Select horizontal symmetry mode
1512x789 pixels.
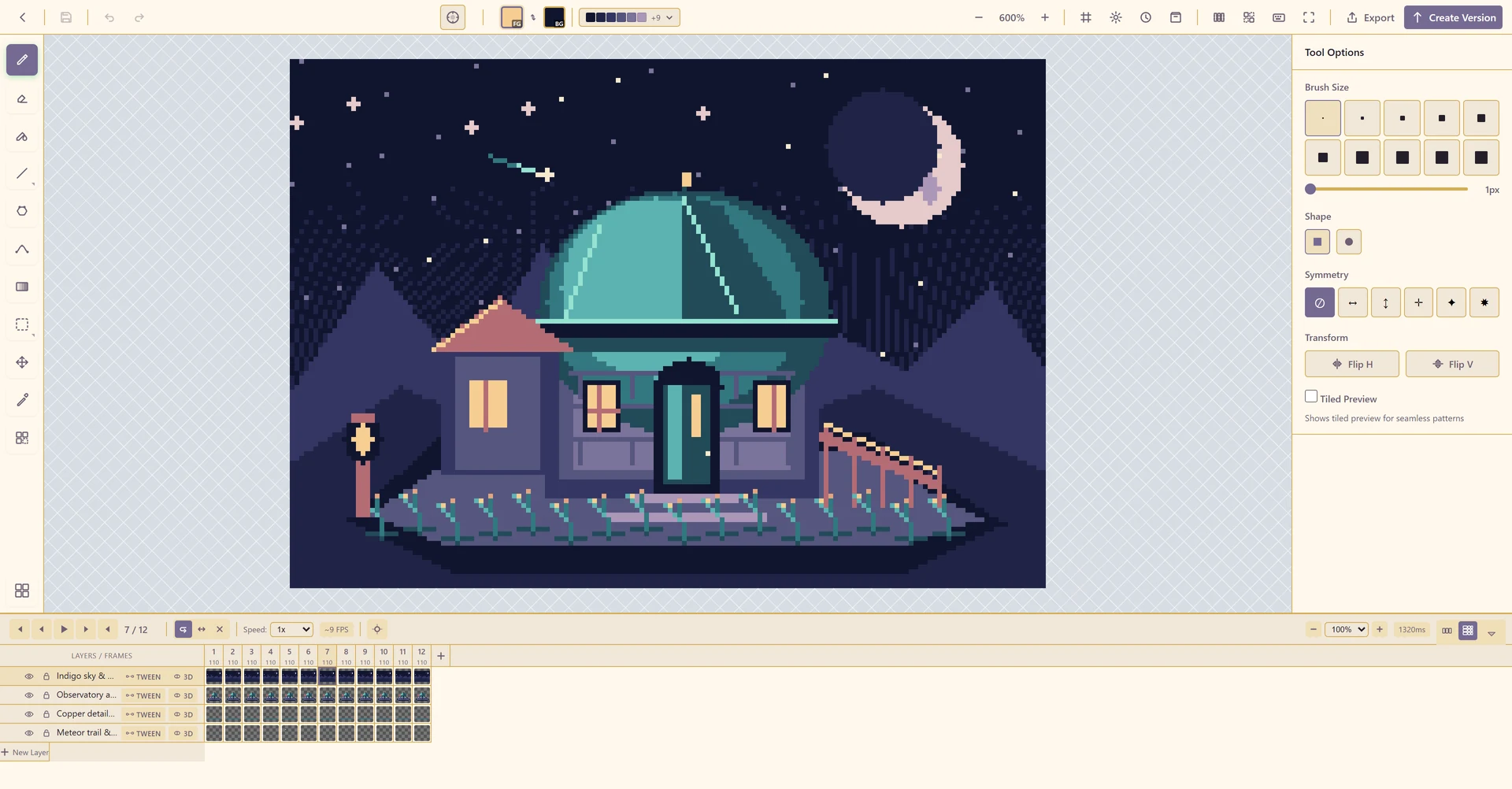pos(1353,302)
